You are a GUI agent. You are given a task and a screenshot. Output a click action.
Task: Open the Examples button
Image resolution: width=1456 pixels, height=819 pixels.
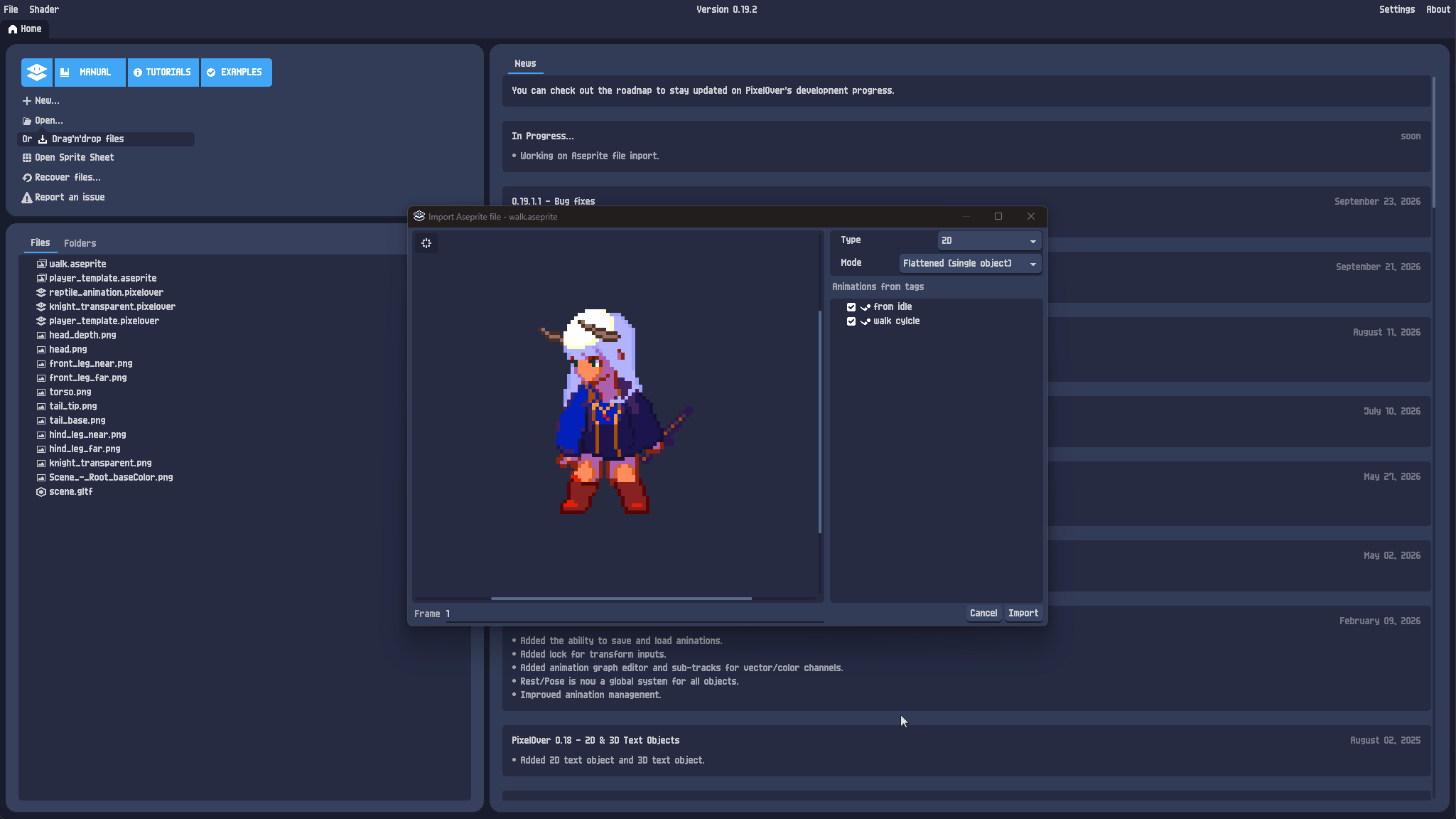pyautogui.click(x=237, y=73)
